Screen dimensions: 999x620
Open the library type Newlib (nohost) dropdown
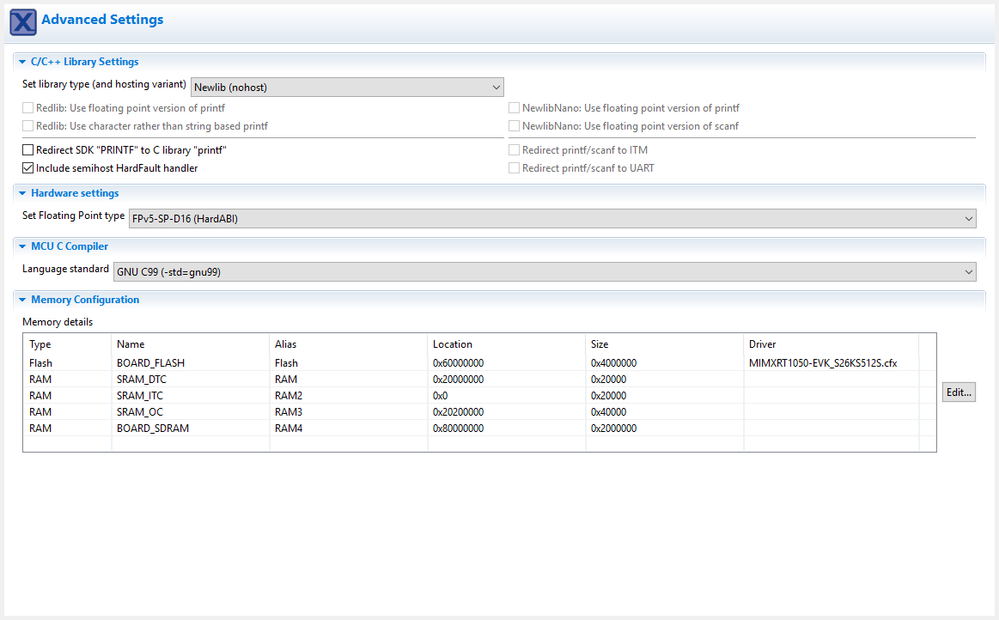click(347, 87)
